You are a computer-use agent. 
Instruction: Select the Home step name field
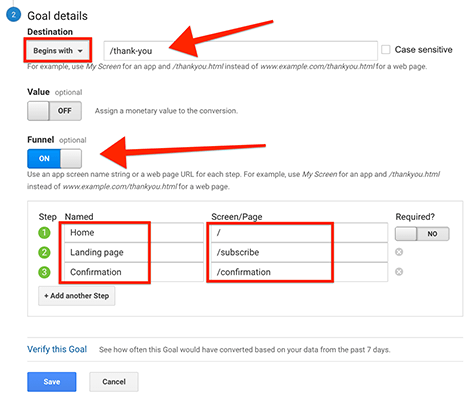click(134, 233)
